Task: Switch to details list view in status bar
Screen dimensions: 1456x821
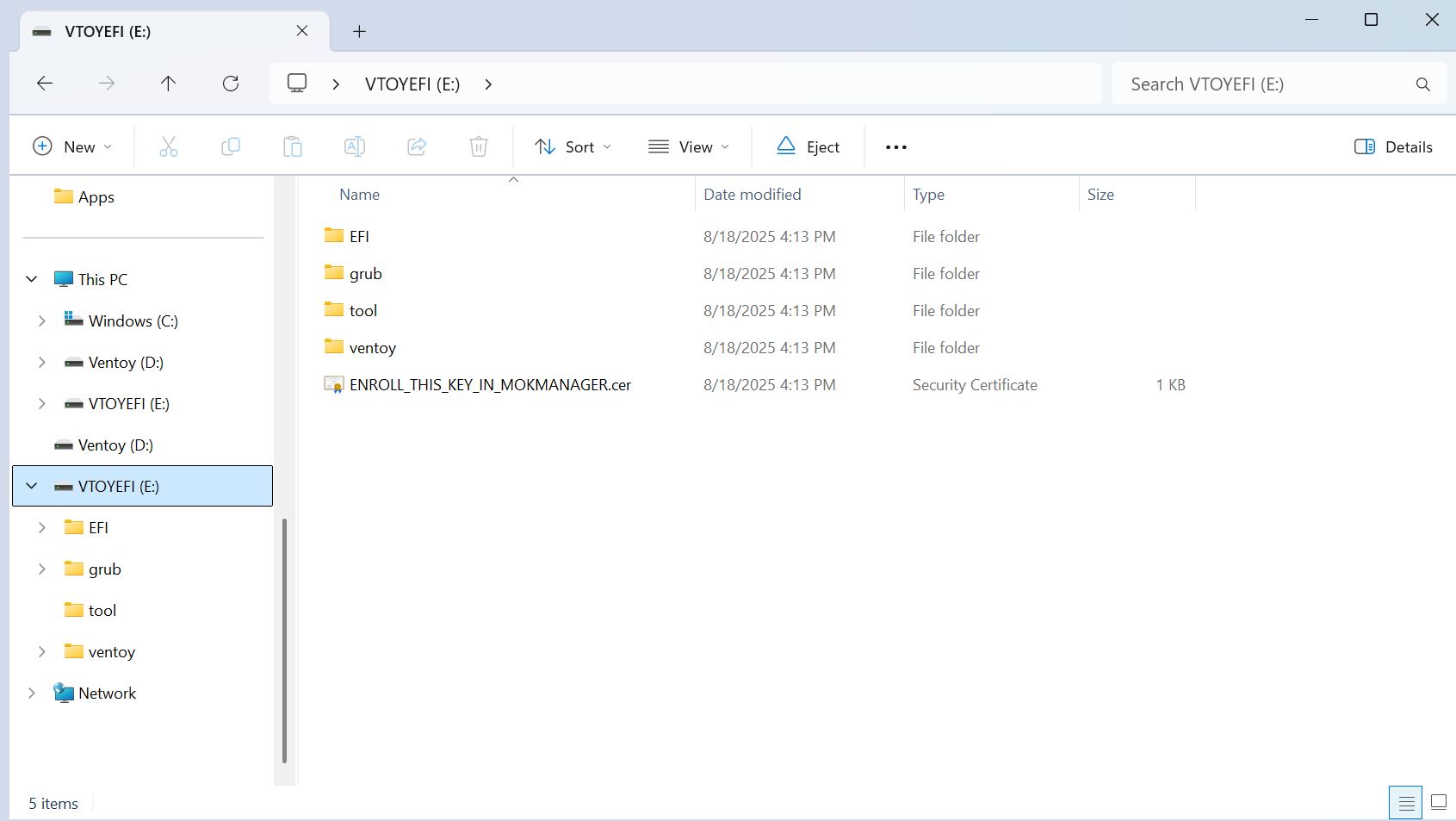Action: tap(1406, 803)
